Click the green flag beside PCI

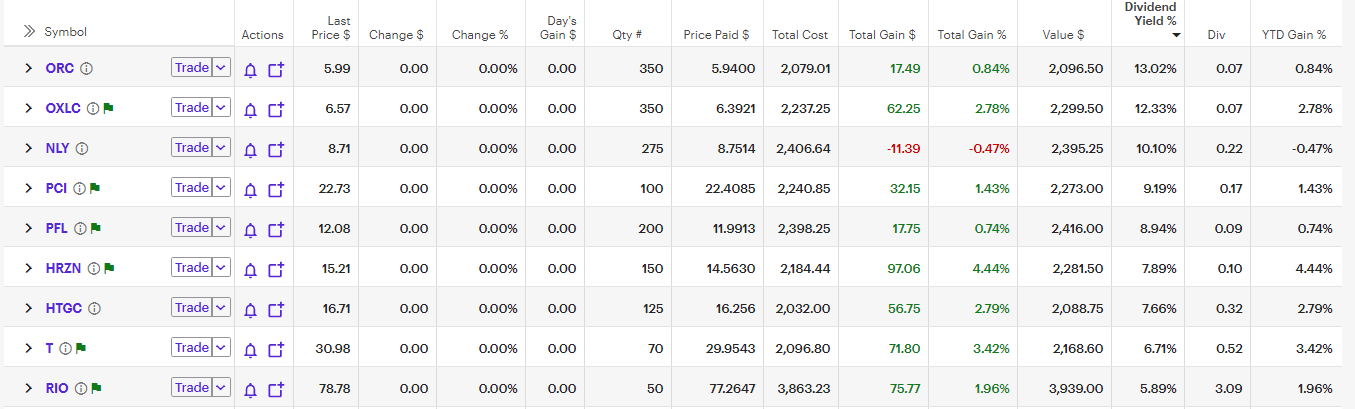pyautogui.click(x=96, y=188)
